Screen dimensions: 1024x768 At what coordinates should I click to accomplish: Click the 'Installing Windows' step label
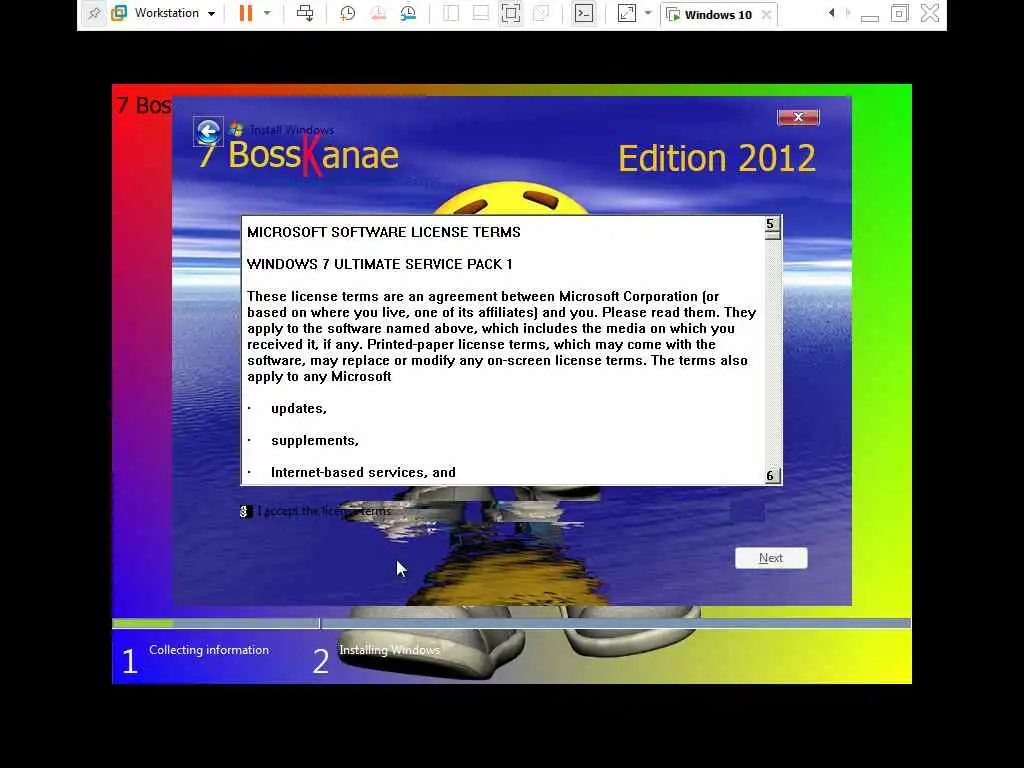[x=390, y=650]
